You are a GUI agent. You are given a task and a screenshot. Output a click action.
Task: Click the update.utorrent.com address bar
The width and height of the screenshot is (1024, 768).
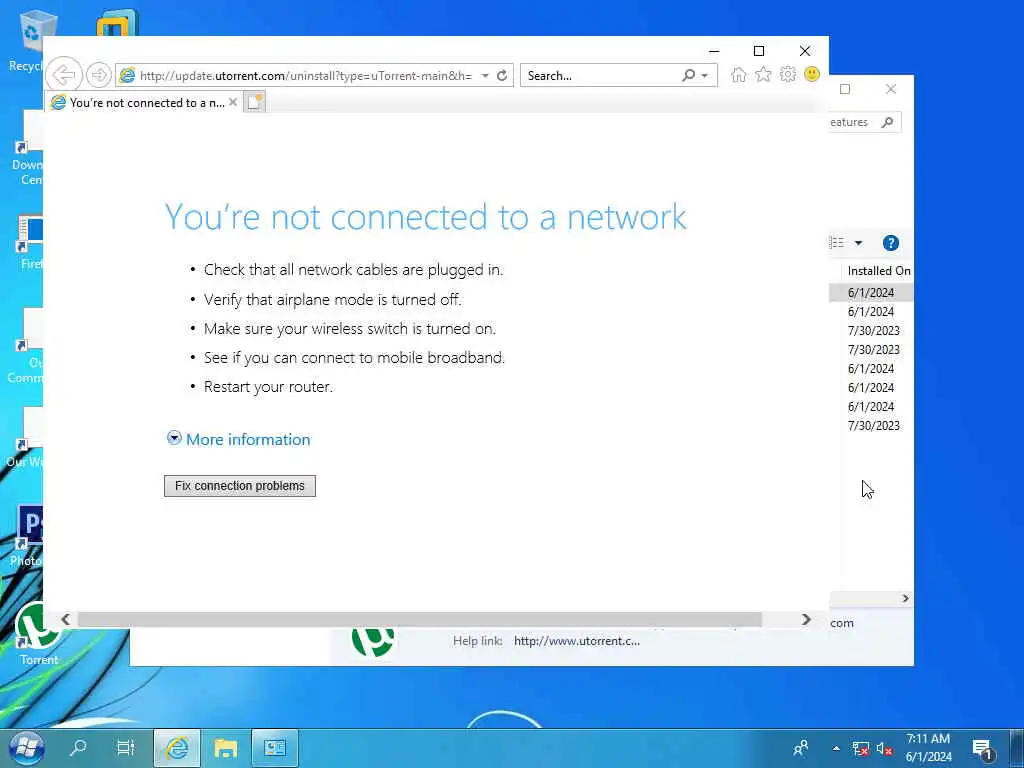click(x=304, y=76)
